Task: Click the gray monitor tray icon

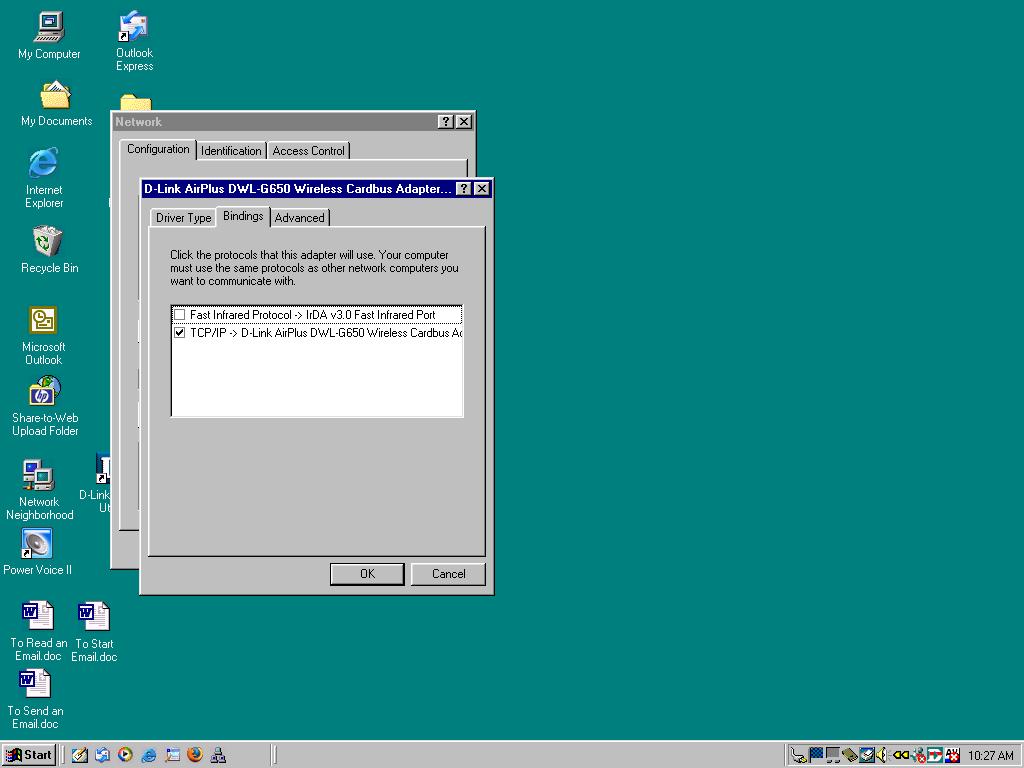Action: [x=833, y=756]
